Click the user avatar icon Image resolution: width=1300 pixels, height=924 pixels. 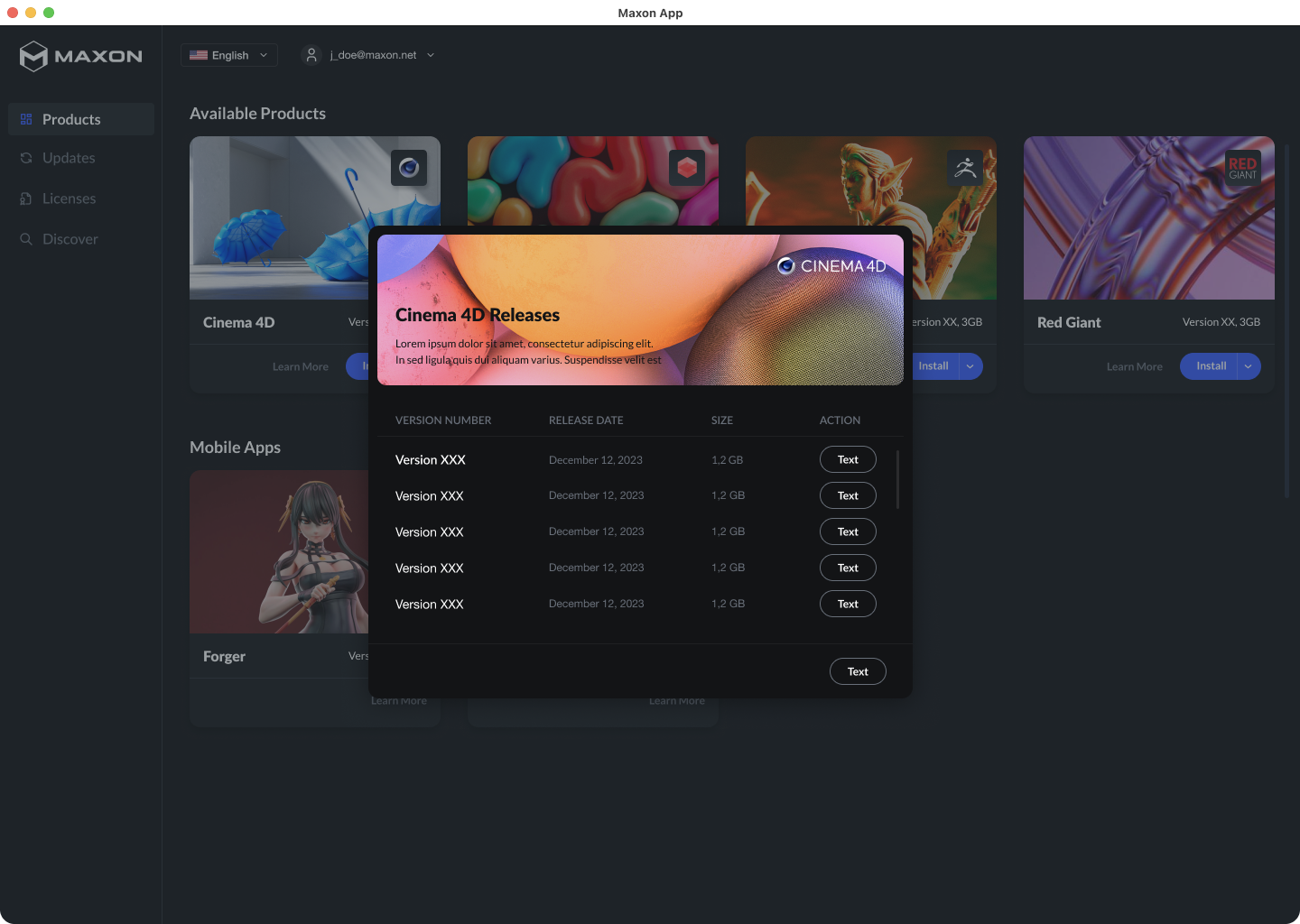coord(311,55)
